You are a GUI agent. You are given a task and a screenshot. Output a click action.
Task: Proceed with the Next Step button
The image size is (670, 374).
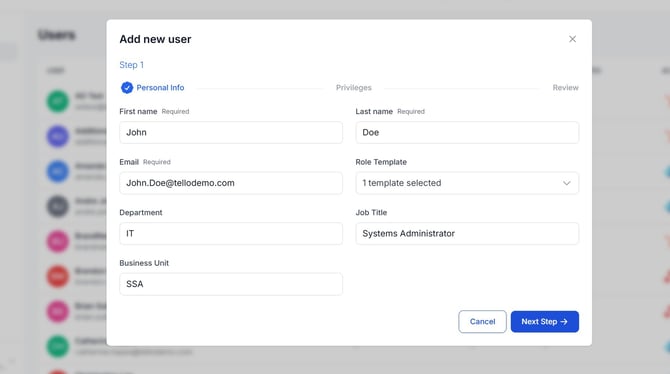tap(545, 321)
